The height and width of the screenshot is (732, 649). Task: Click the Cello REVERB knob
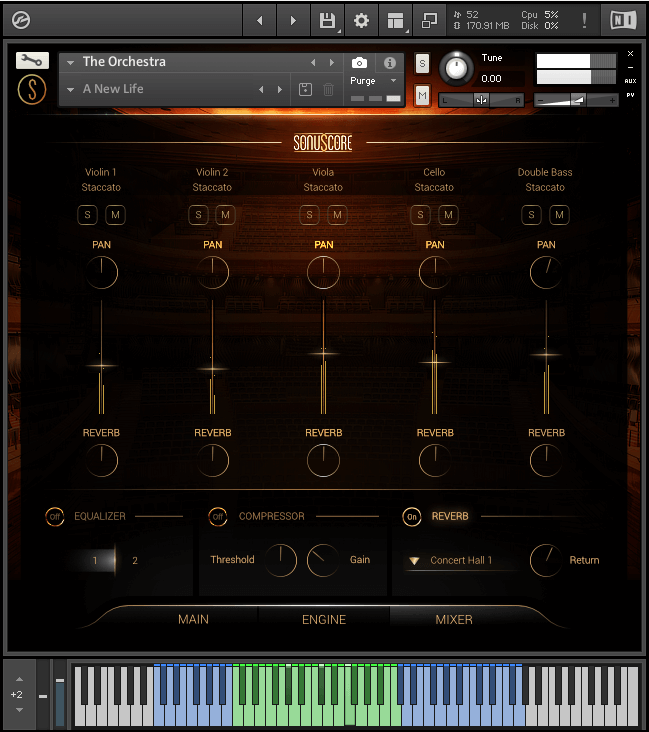435,460
